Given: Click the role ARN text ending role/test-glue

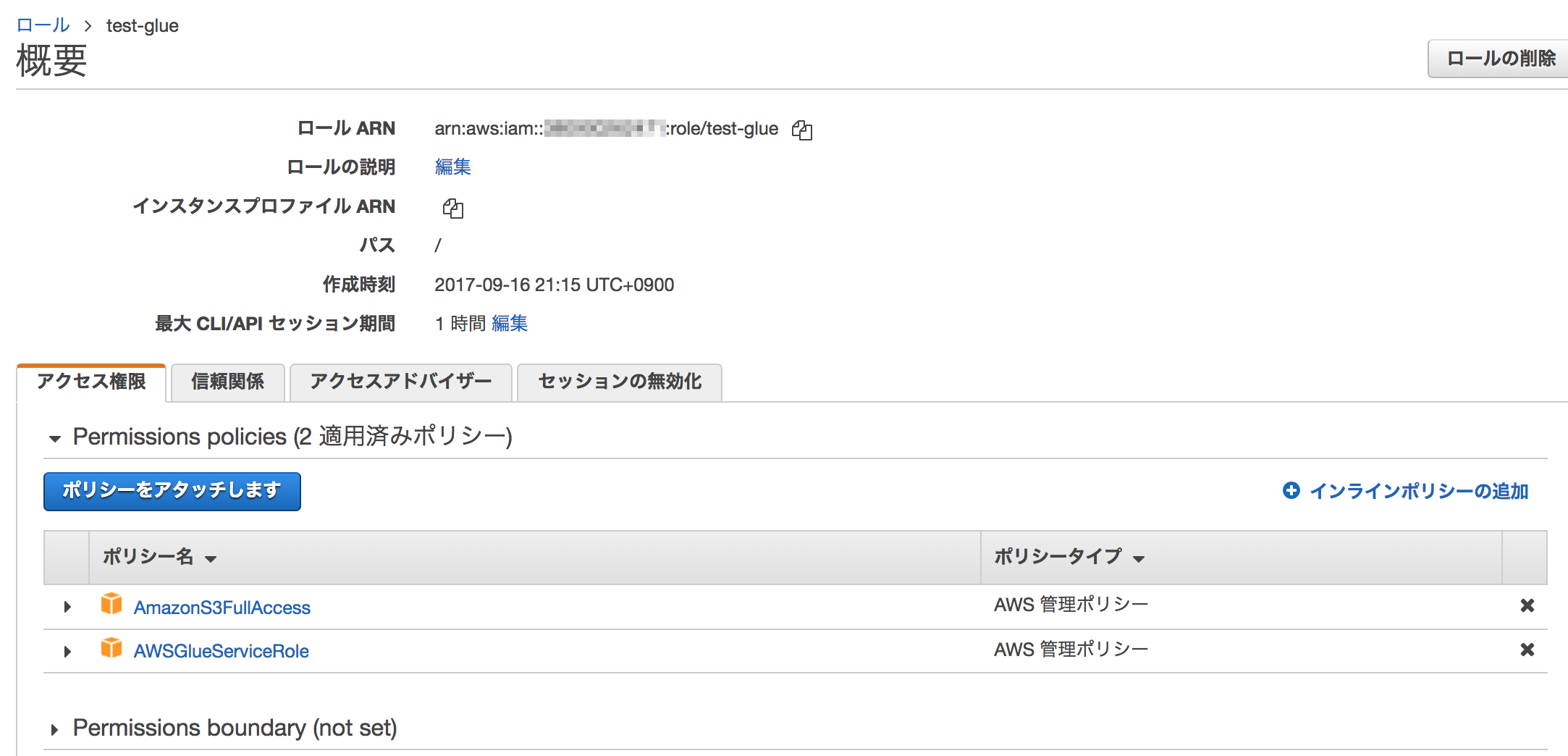Looking at the screenshot, I should pyautogui.click(x=606, y=129).
